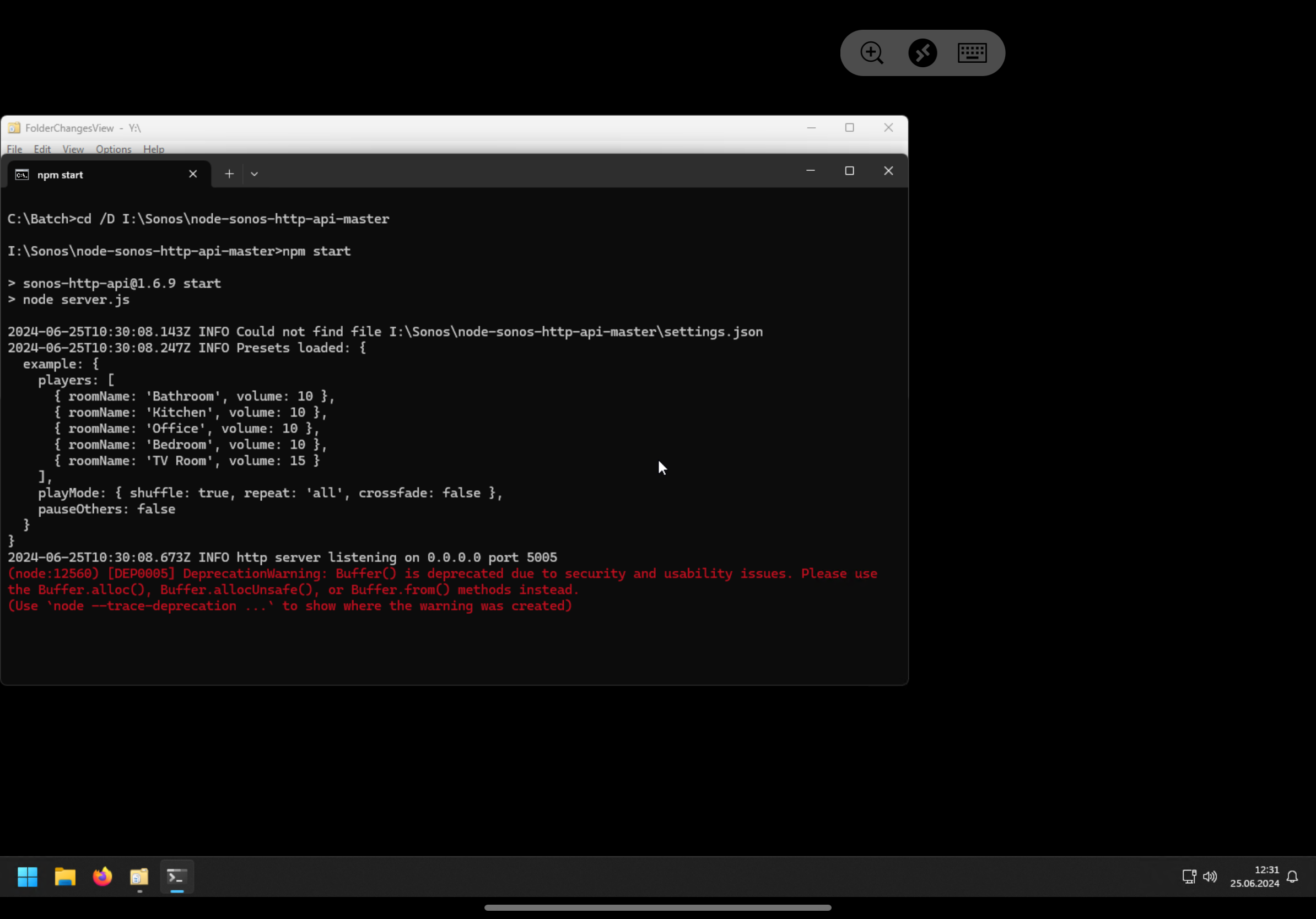Viewport: 1316px width, 919px height.
Task: Click the taskbar clock and date
Action: (1254, 877)
